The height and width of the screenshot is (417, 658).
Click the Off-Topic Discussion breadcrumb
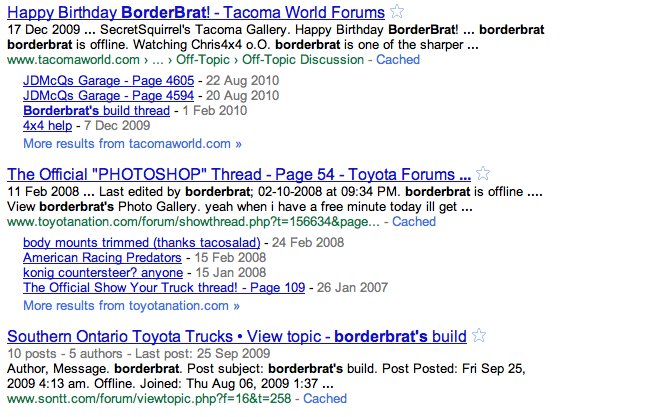303,60
